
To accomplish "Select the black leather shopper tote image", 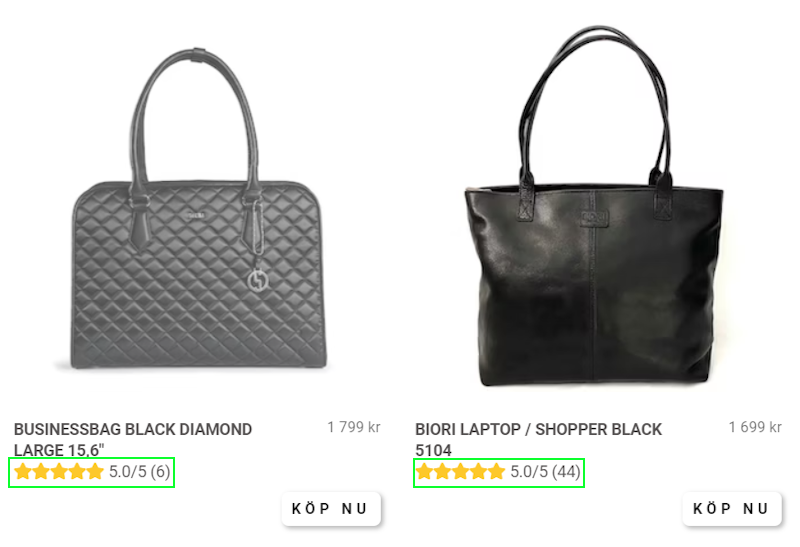I will (594, 206).
